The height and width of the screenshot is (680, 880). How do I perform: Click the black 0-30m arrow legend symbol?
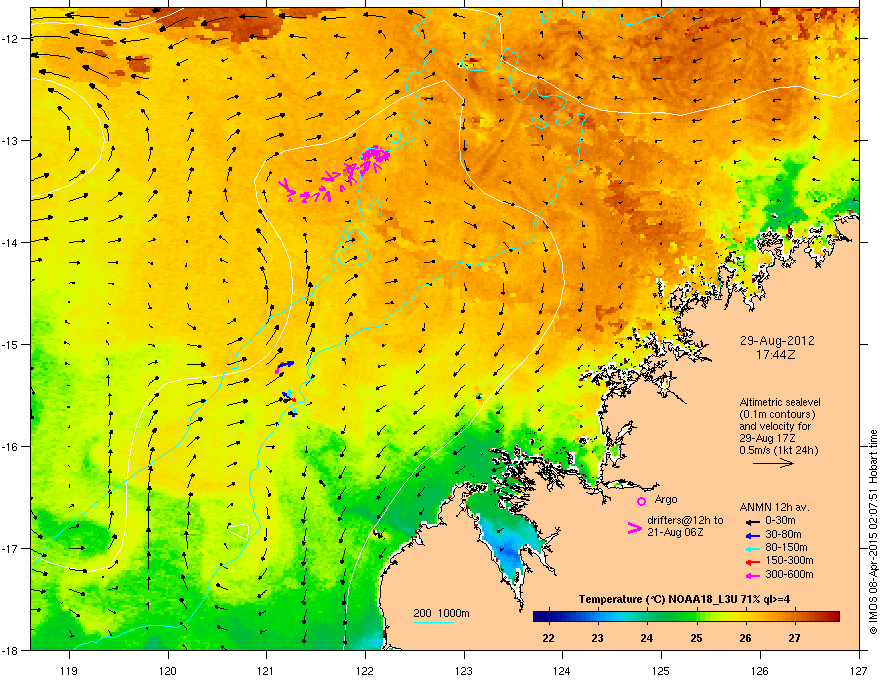[752, 521]
